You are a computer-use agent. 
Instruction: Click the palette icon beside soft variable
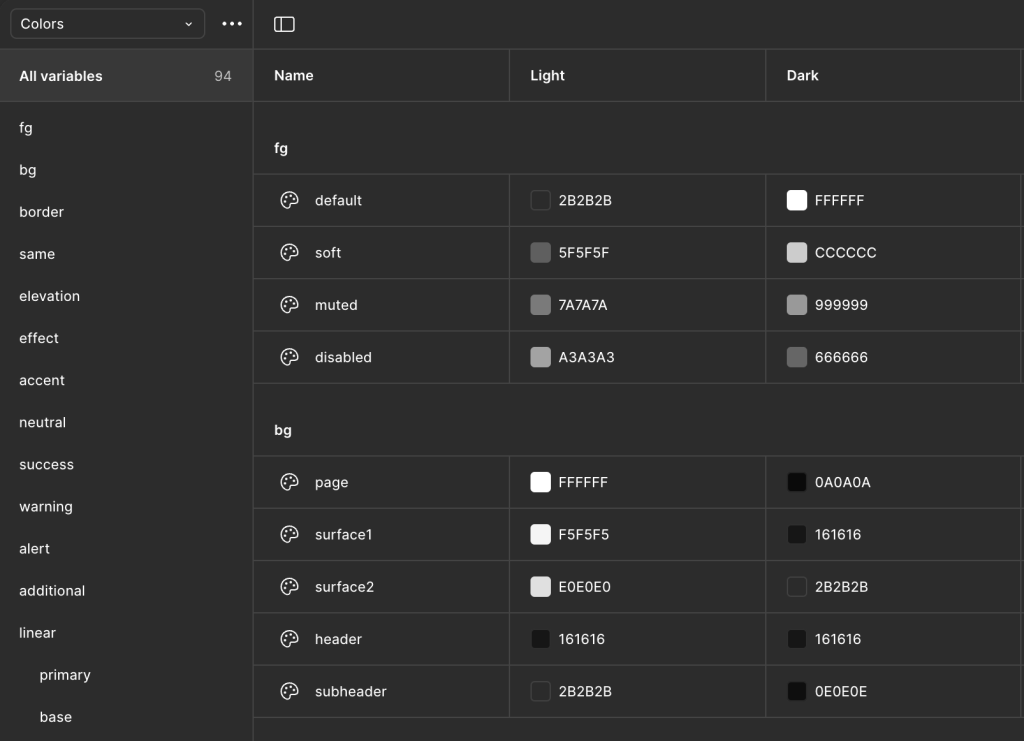pos(289,253)
